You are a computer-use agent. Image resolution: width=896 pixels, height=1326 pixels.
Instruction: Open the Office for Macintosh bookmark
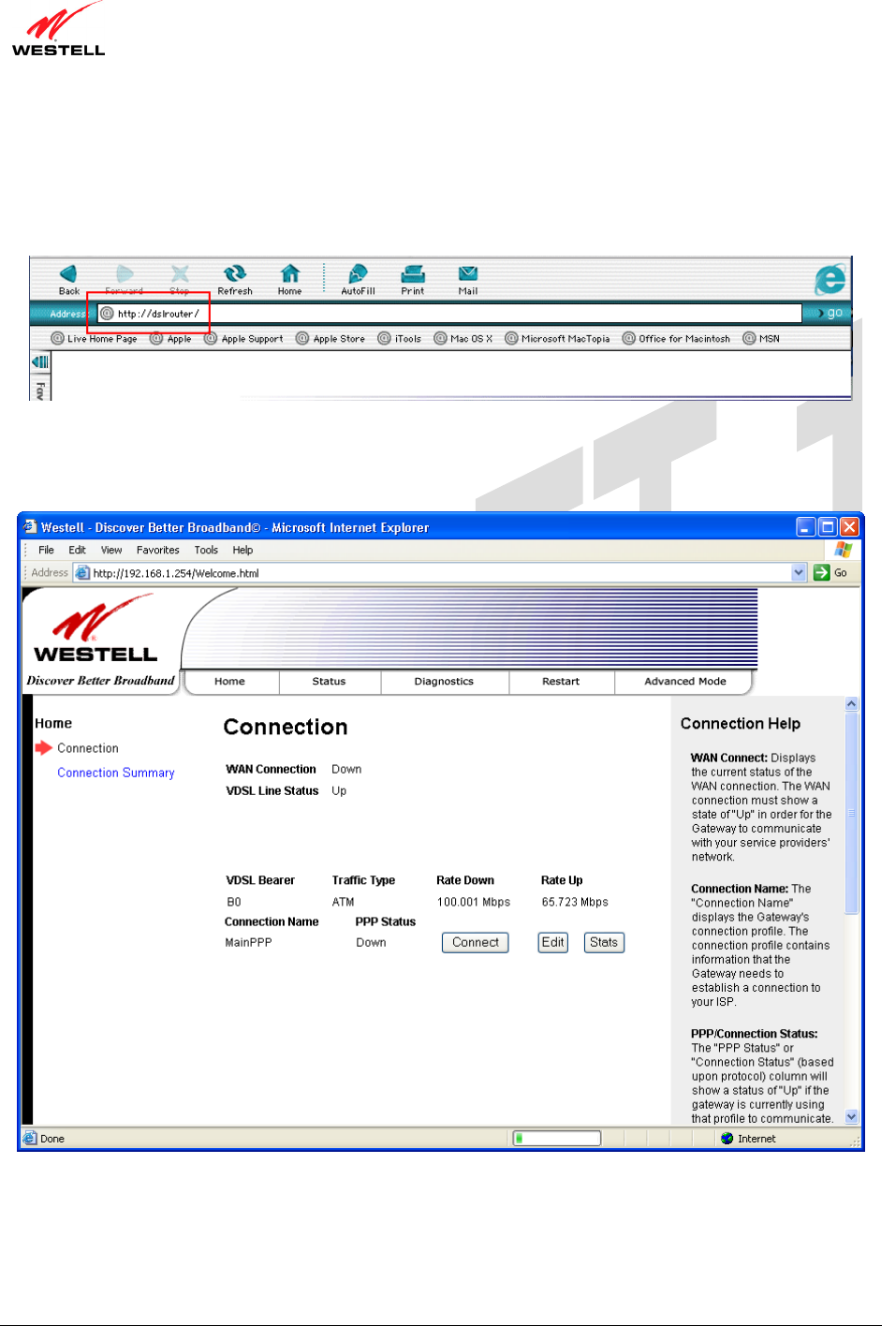(676, 339)
